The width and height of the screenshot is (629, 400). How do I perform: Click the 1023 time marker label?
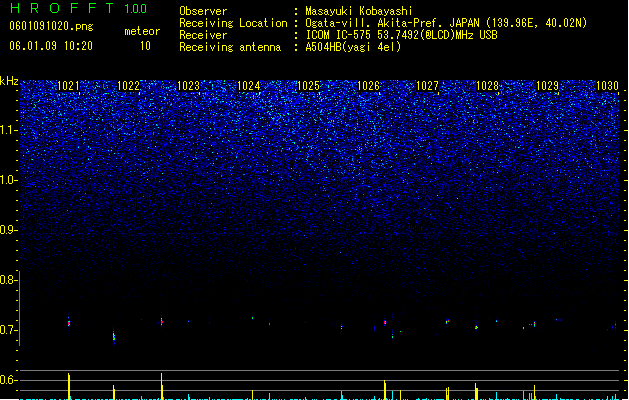tap(189, 86)
